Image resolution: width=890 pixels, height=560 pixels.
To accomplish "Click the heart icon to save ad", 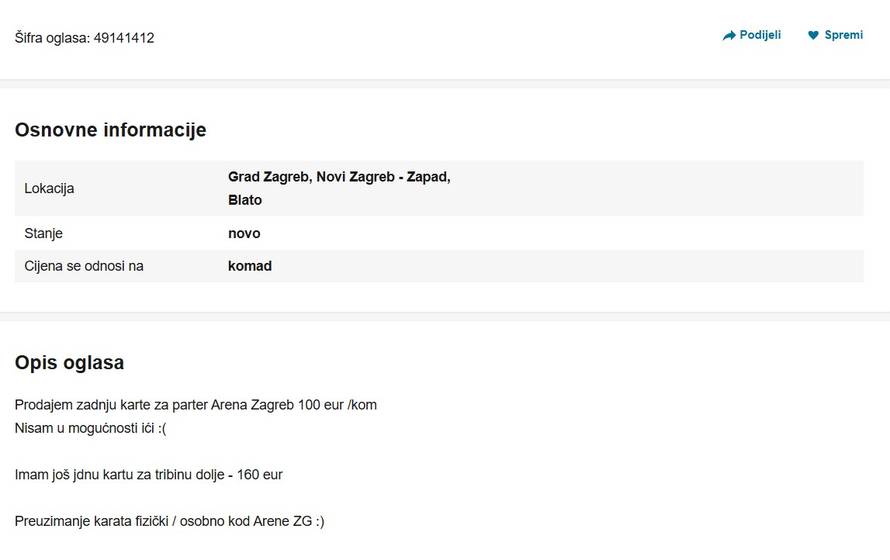I will 813,36.
